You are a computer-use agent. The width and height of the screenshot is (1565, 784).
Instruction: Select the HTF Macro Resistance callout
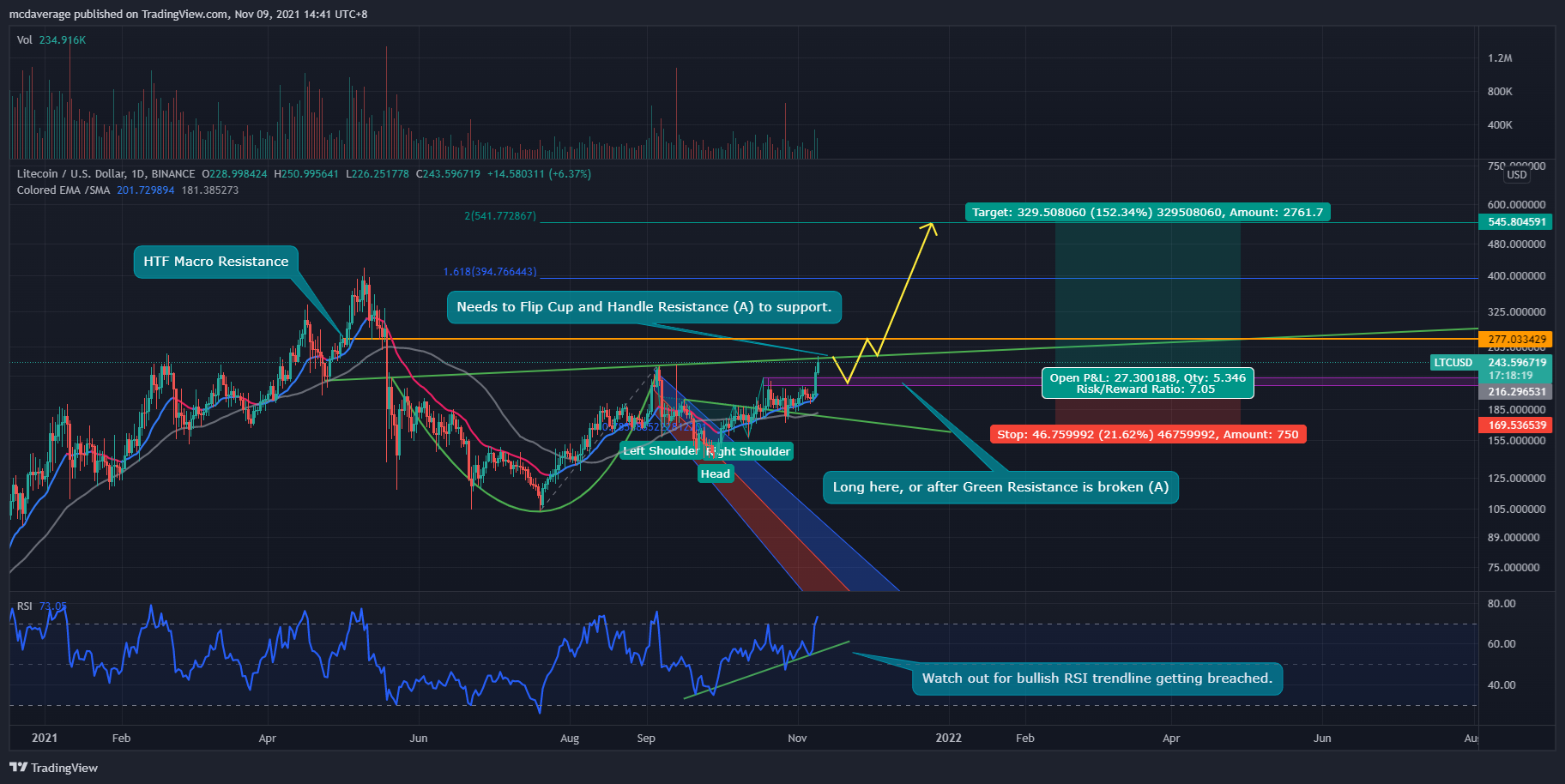216,262
